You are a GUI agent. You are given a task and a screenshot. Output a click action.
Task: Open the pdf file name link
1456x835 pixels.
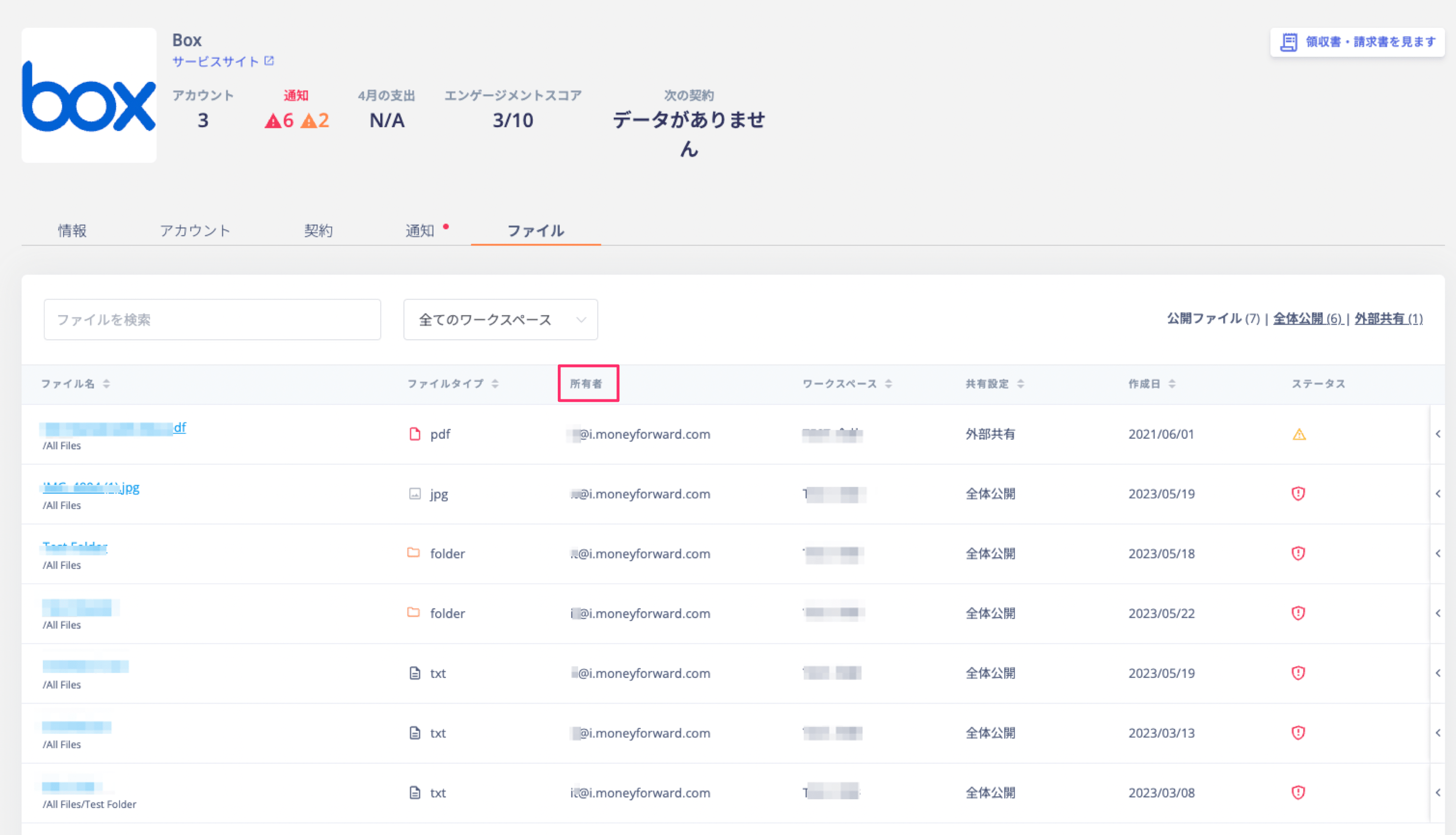(x=114, y=428)
